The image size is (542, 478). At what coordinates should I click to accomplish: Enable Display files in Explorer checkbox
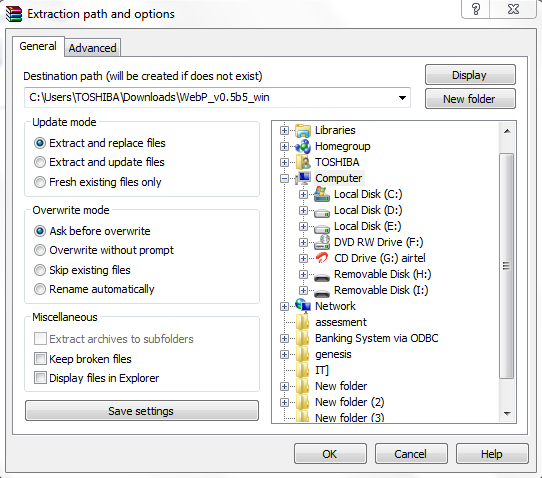coord(40,378)
